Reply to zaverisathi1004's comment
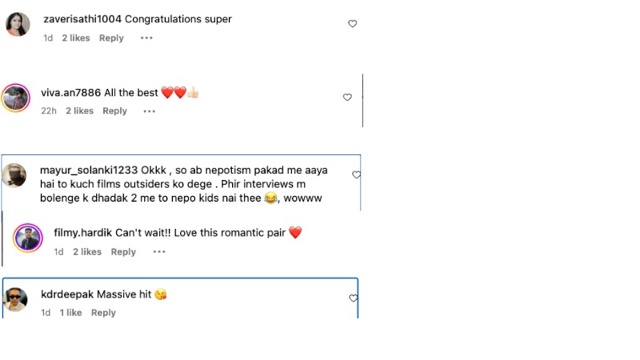Image resolution: width=640 pixels, height=360 pixels. point(111,38)
